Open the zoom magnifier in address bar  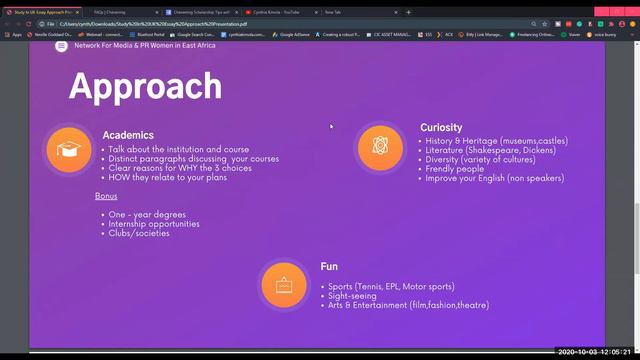533,24
